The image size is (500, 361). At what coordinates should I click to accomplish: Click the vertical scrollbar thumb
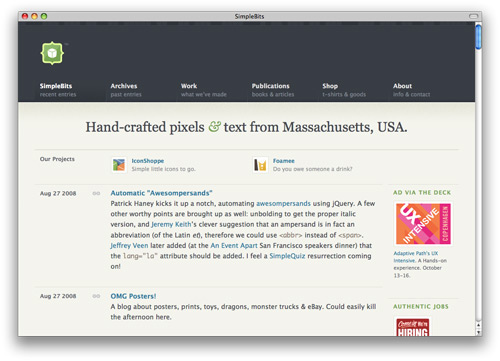(x=479, y=37)
